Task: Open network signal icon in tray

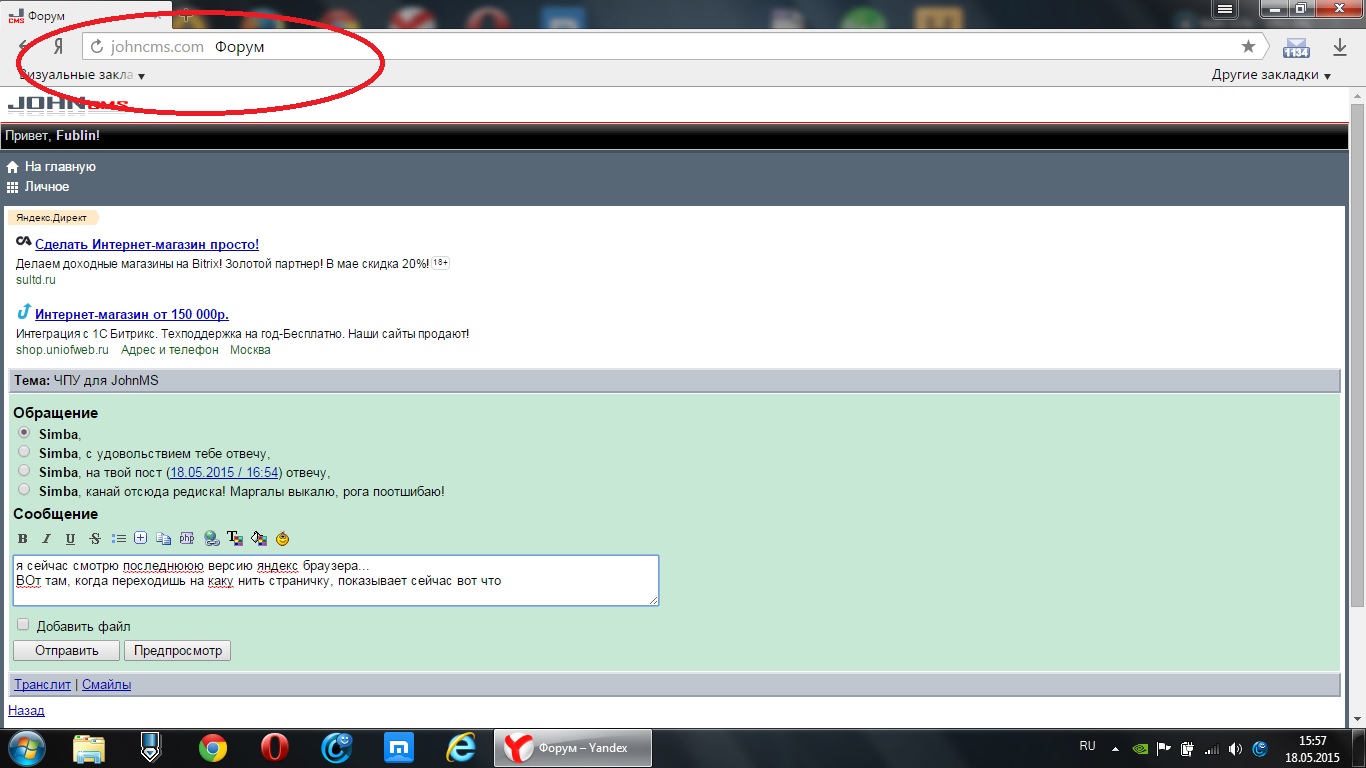Action: (x=1212, y=748)
